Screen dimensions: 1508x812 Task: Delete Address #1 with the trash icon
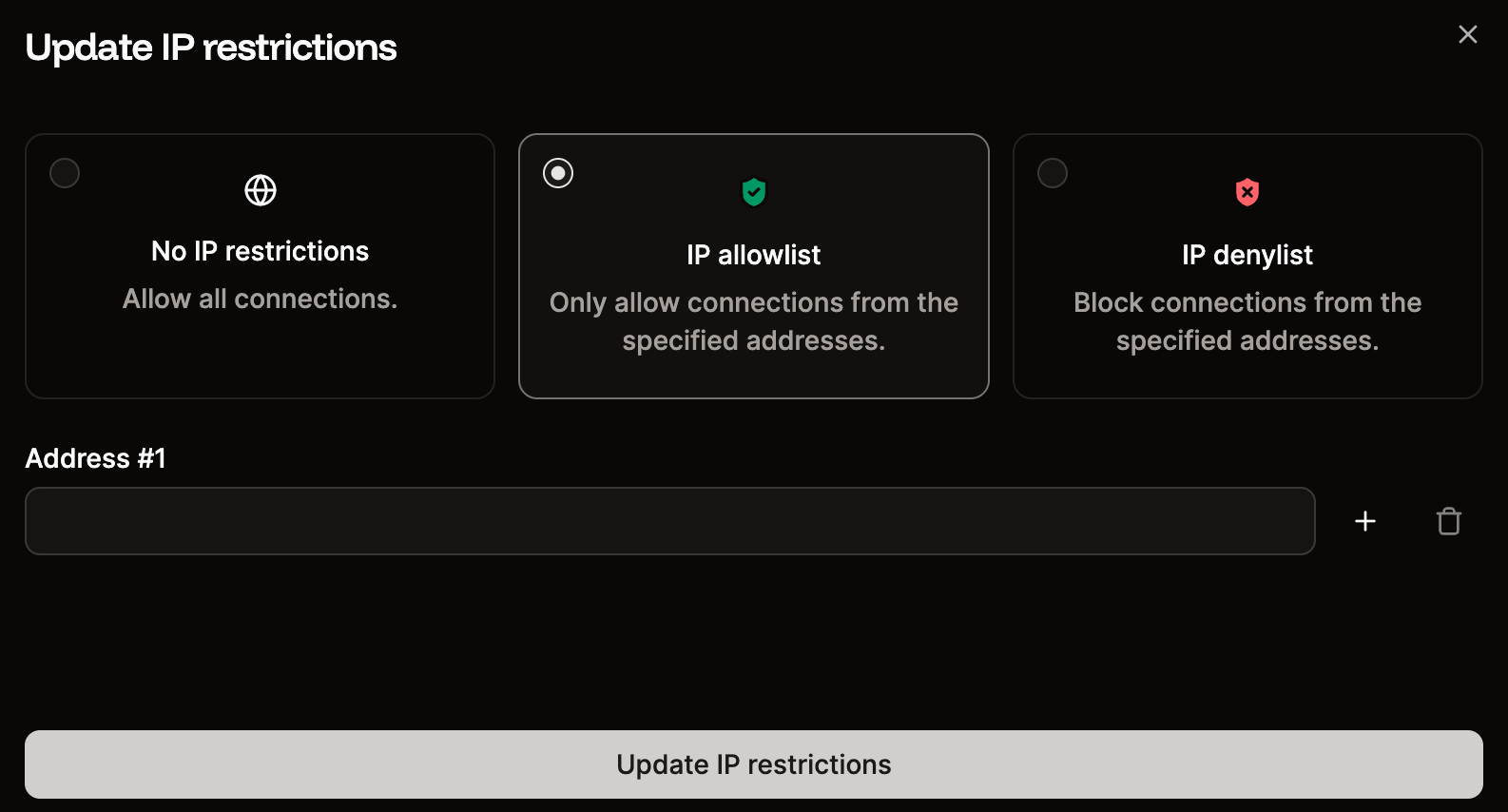(x=1449, y=521)
